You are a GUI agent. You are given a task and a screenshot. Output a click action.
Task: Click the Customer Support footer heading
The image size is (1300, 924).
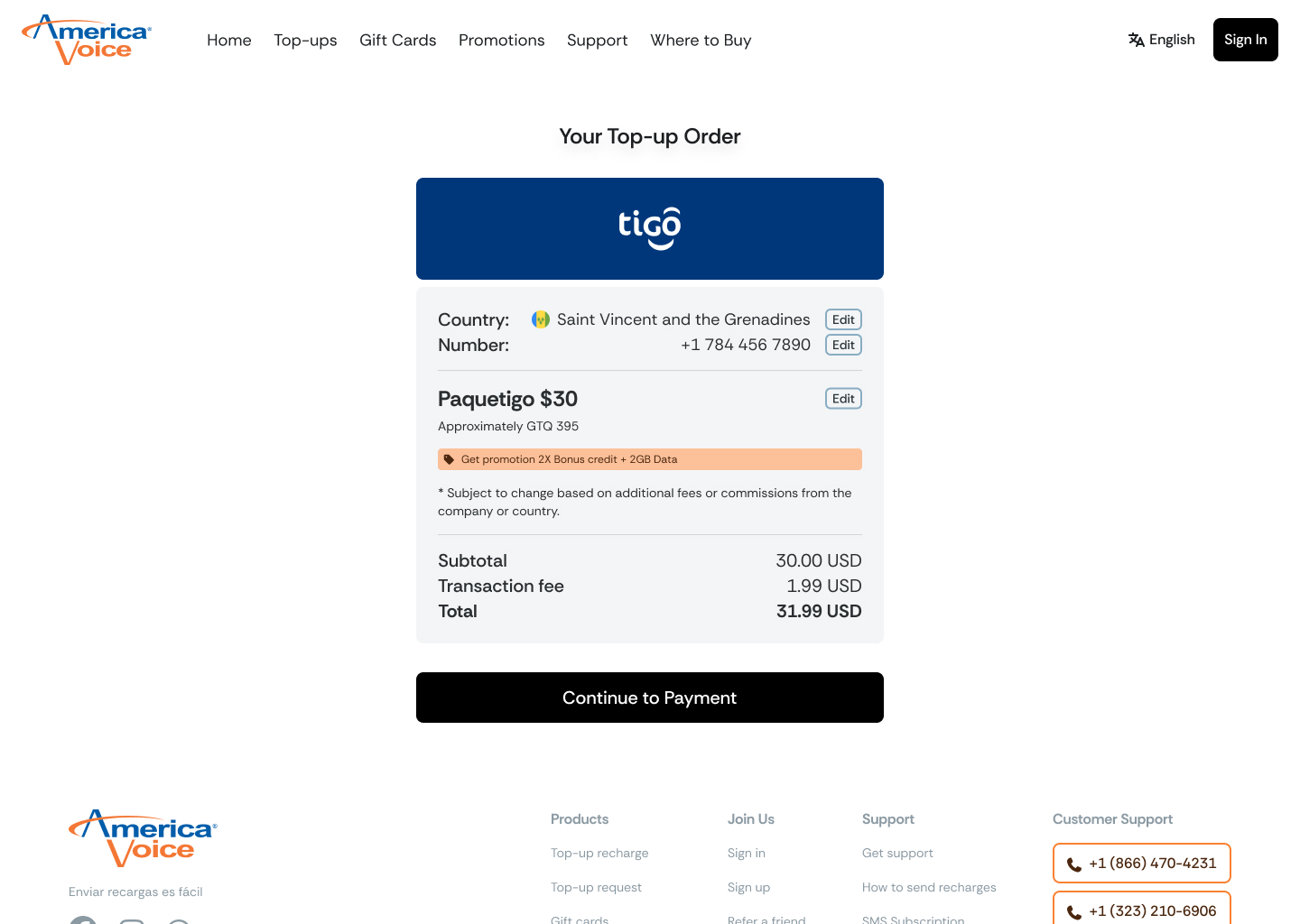coord(1112,819)
